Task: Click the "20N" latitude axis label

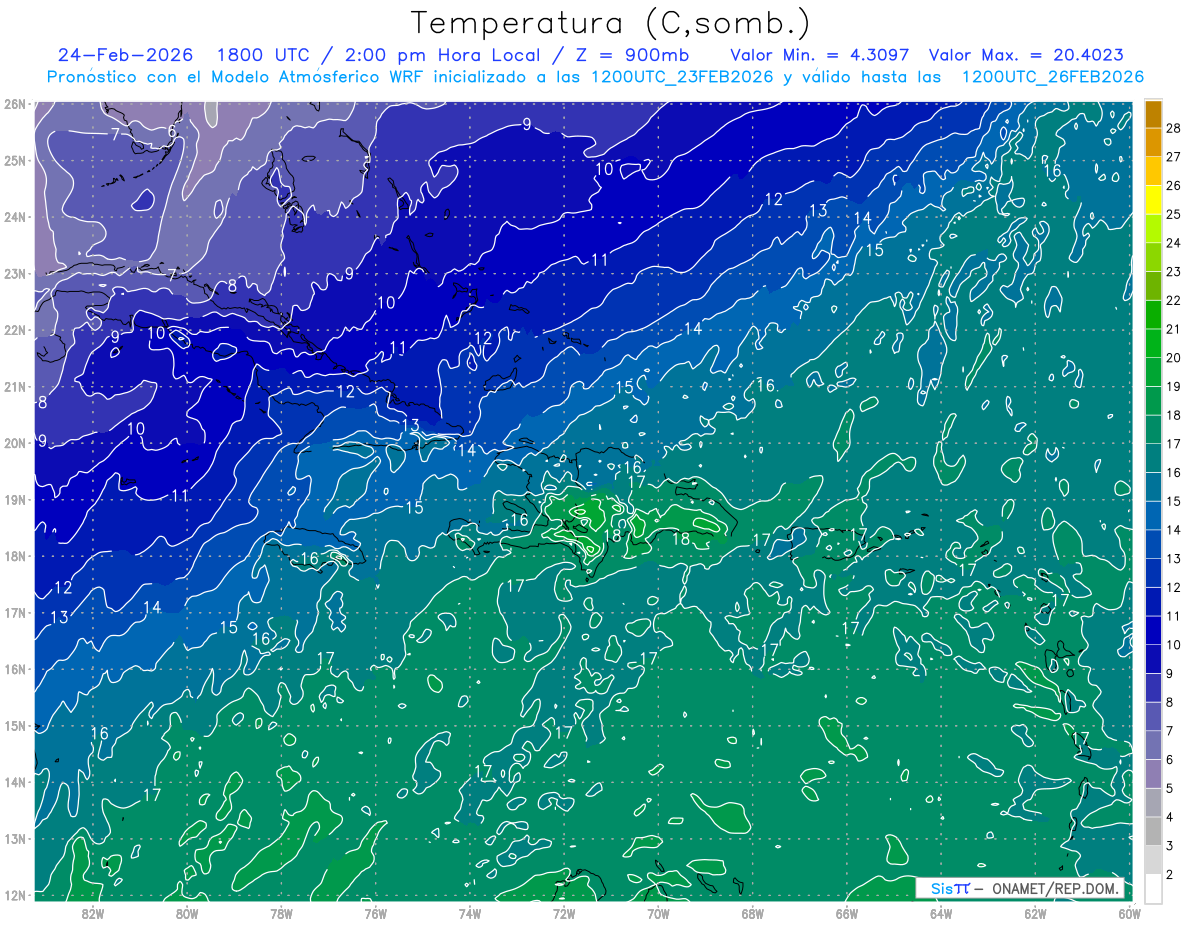Action: coord(14,443)
